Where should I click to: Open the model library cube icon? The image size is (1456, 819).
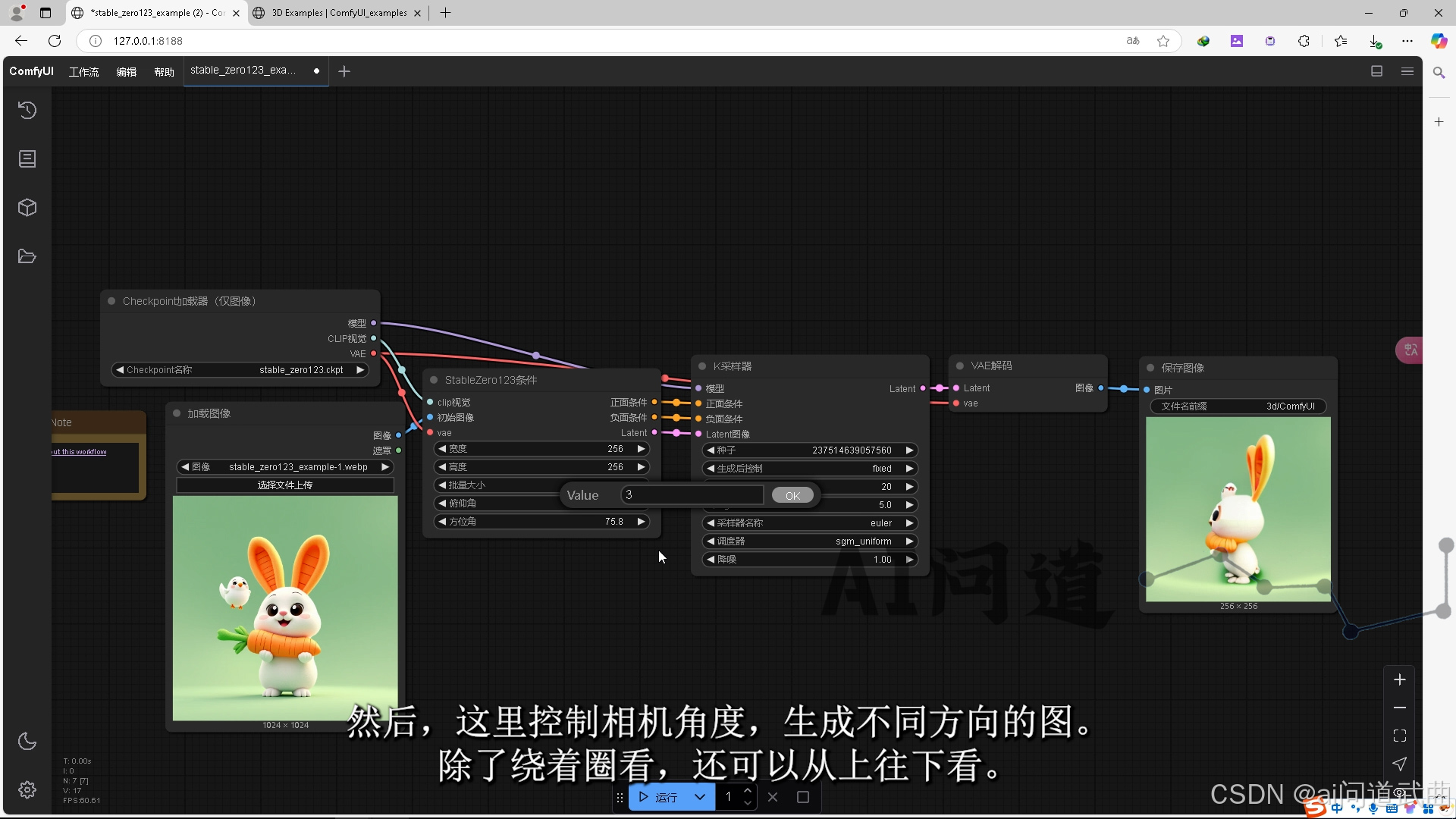(27, 208)
